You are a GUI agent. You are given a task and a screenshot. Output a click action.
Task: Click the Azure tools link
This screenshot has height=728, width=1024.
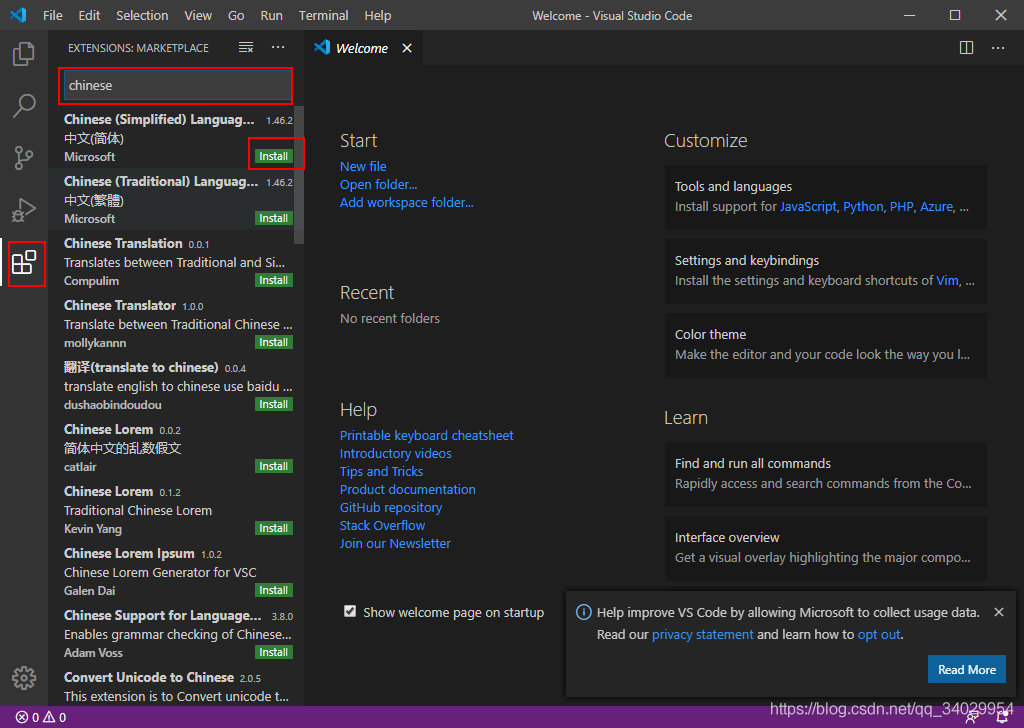tap(936, 207)
